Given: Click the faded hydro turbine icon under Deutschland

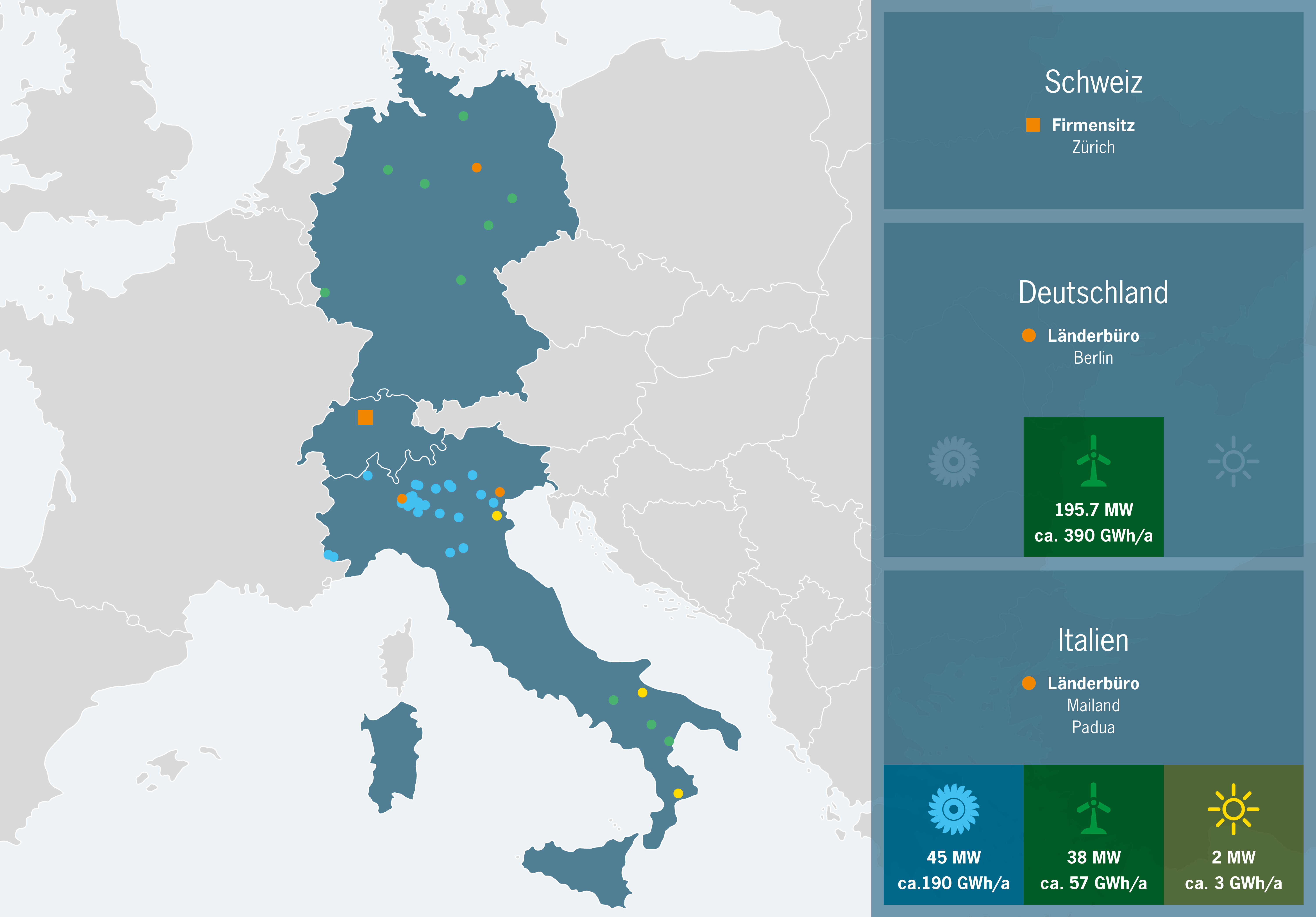Looking at the screenshot, I should [953, 461].
